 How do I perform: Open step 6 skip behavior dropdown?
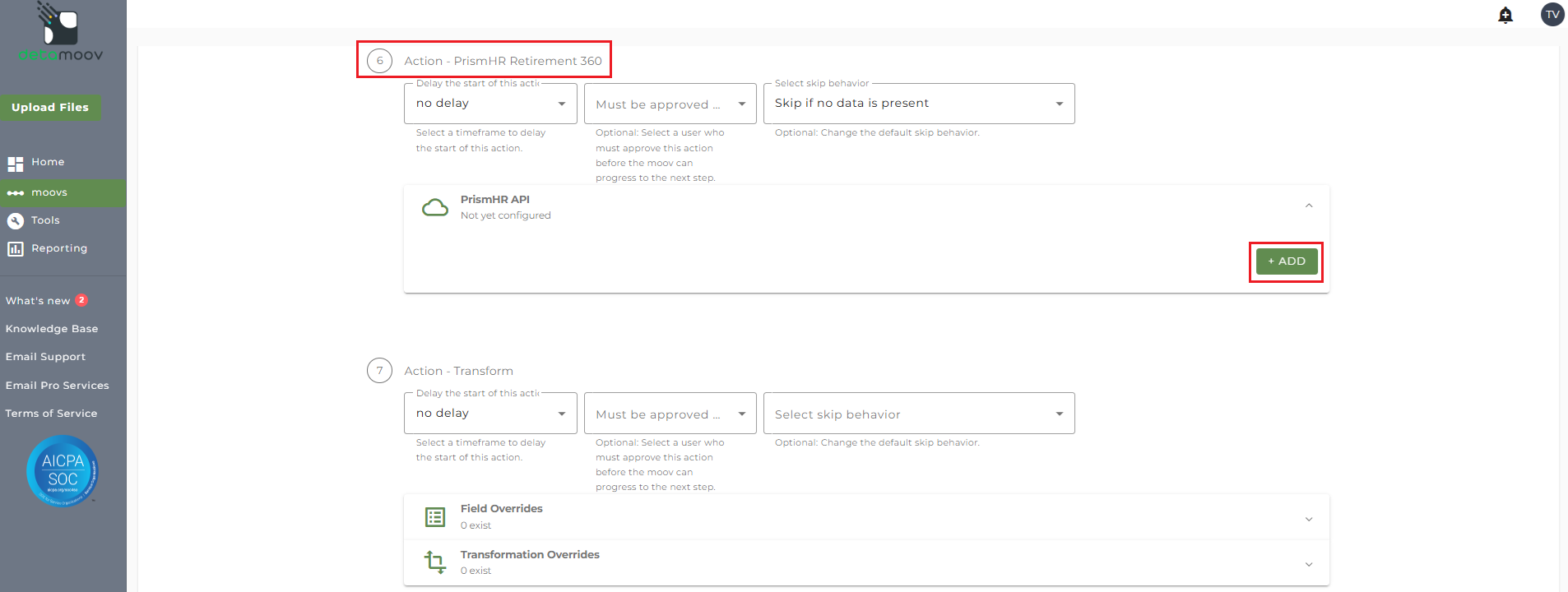pos(918,104)
